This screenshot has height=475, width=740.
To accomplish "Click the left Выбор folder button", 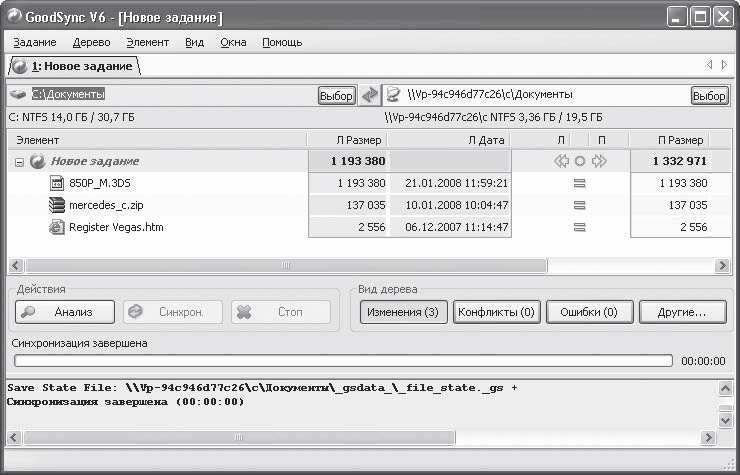I will pyautogui.click(x=336, y=95).
